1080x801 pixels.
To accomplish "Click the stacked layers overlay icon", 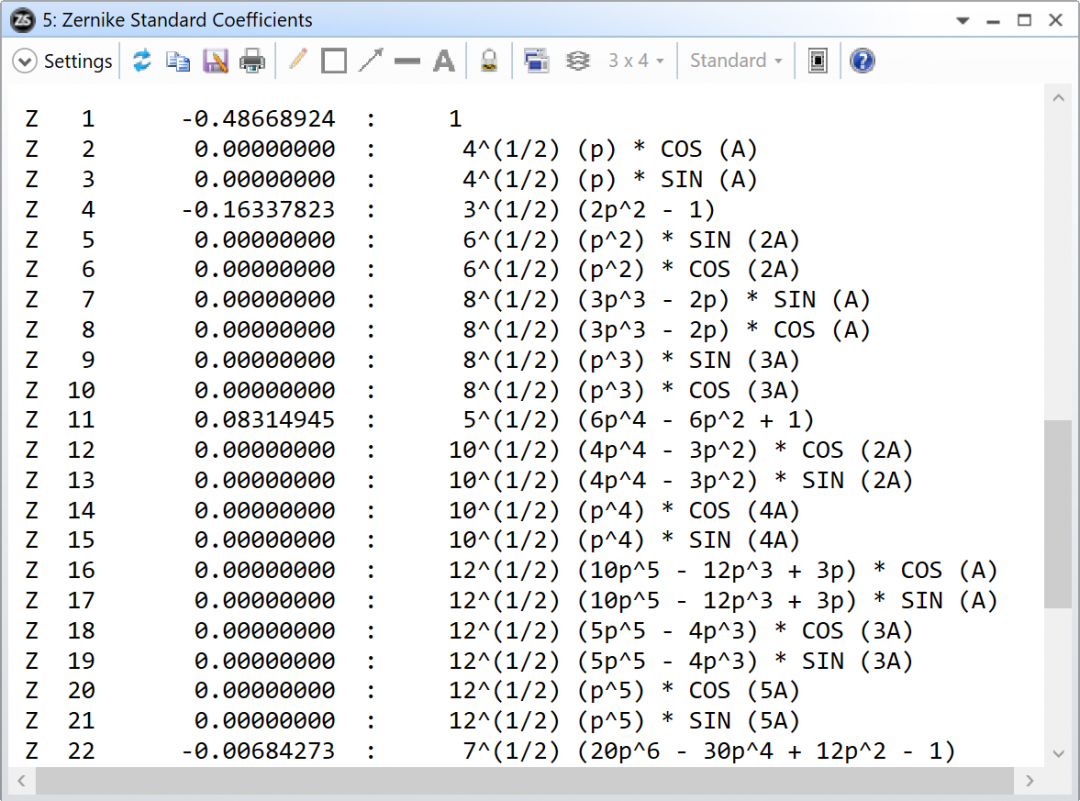I will [x=577, y=61].
